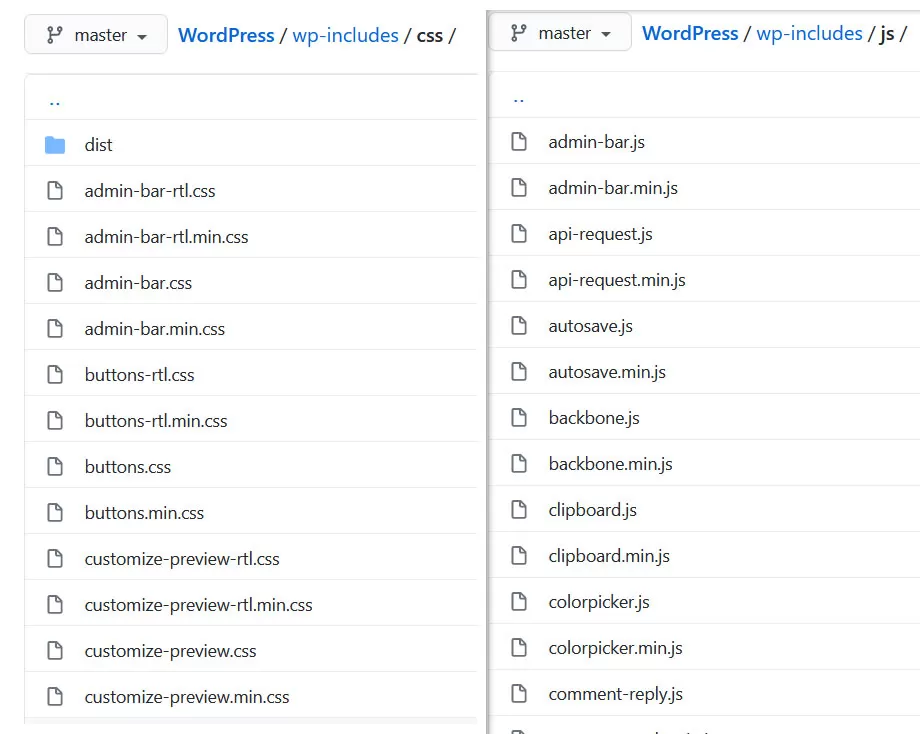The width and height of the screenshot is (920, 734).
Task: Click file icon next to api-request.js
Action: (519, 234)
